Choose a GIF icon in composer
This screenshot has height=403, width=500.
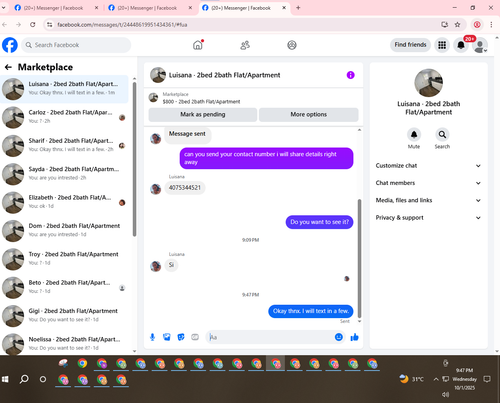[195, 337]
